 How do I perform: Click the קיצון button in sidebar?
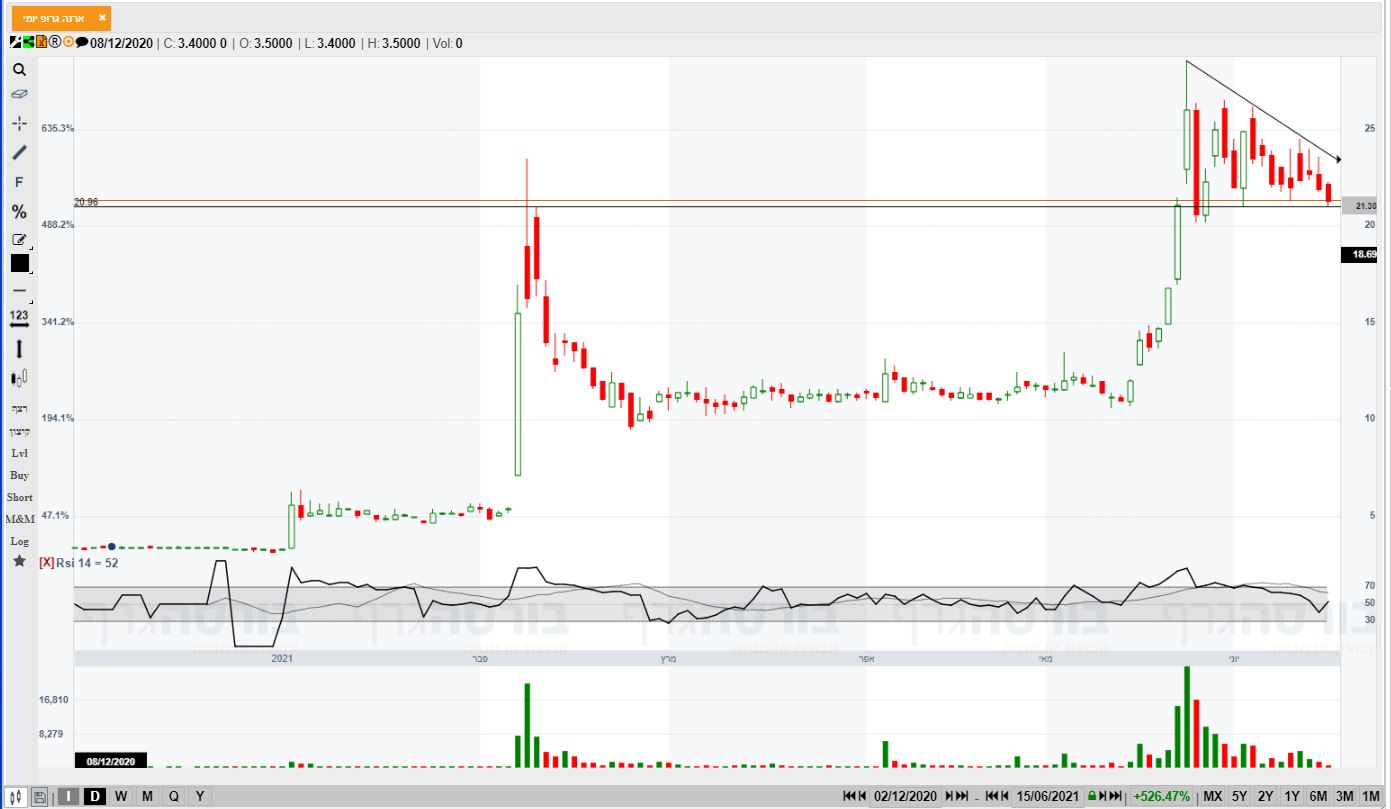[x=20, y=431]
